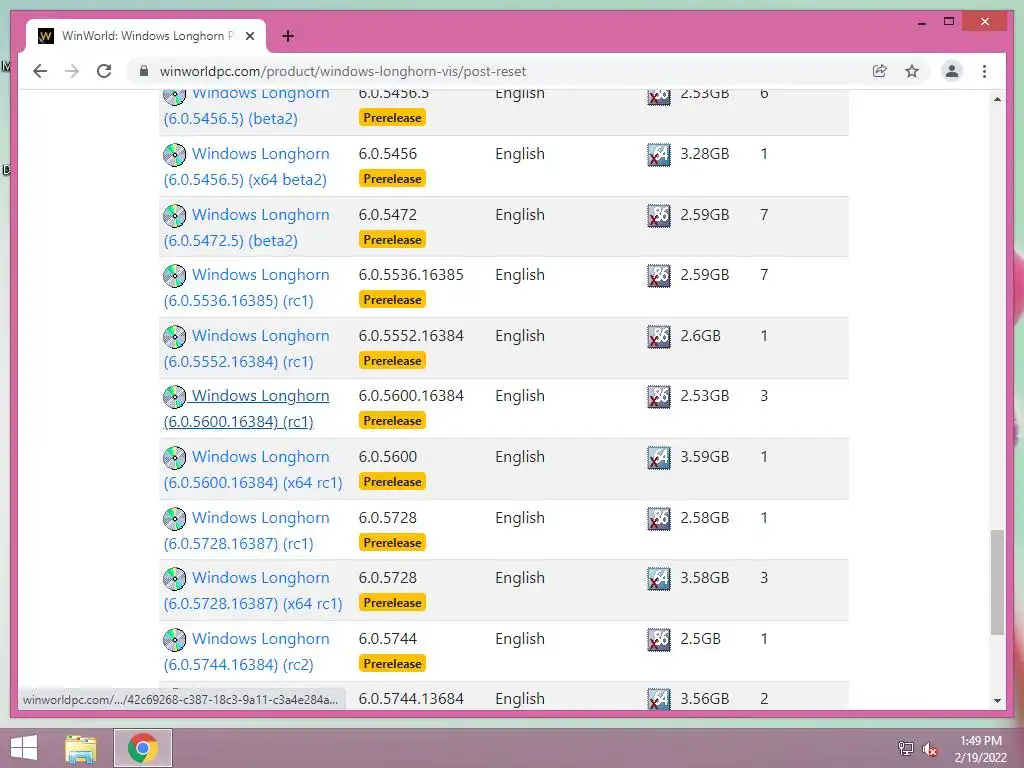Bookmark this page with the star
This screenshot has height=768, width=1024.
tap(912, 71)
